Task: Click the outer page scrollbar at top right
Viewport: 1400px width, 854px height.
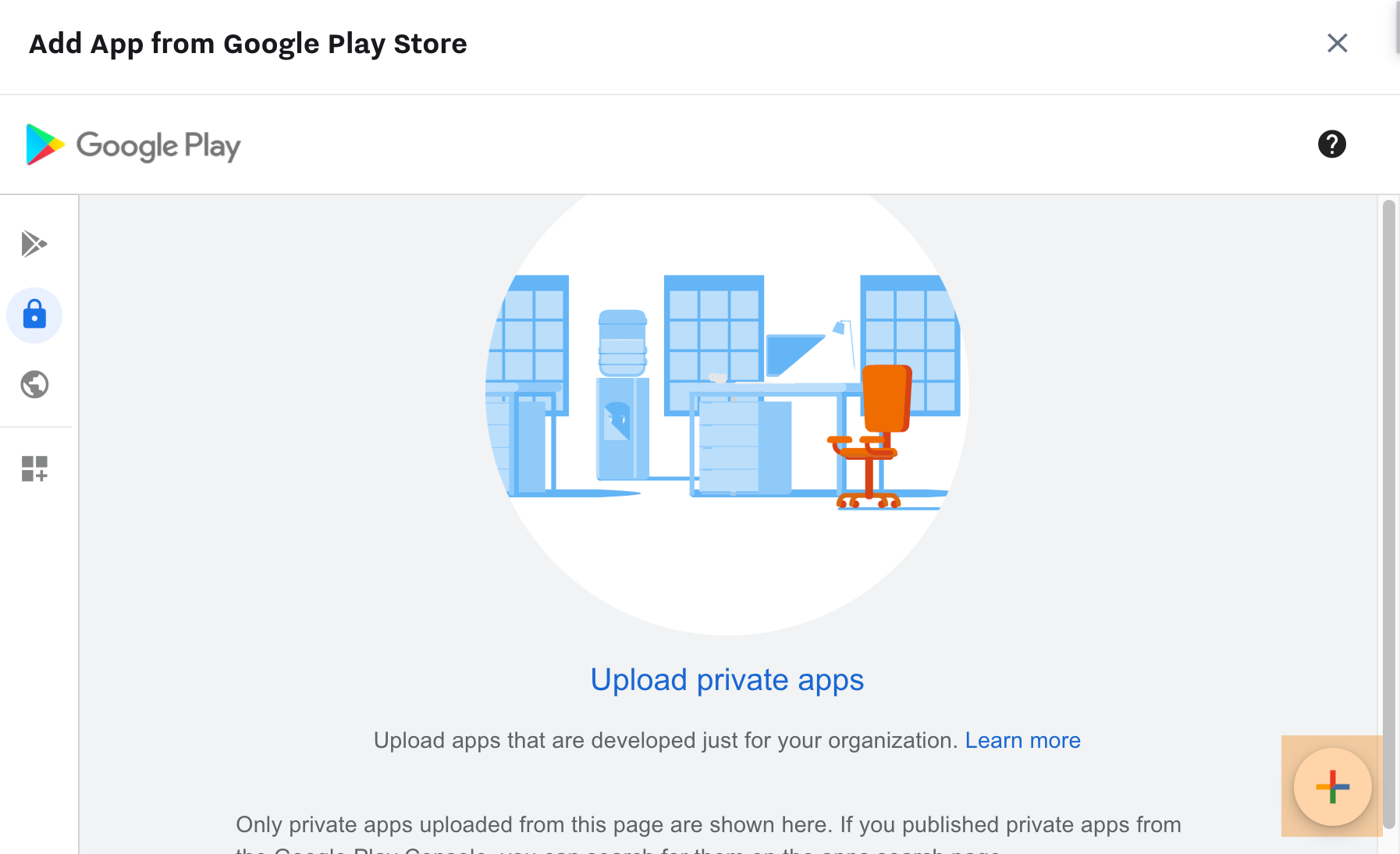Action: pos(1397,27)
